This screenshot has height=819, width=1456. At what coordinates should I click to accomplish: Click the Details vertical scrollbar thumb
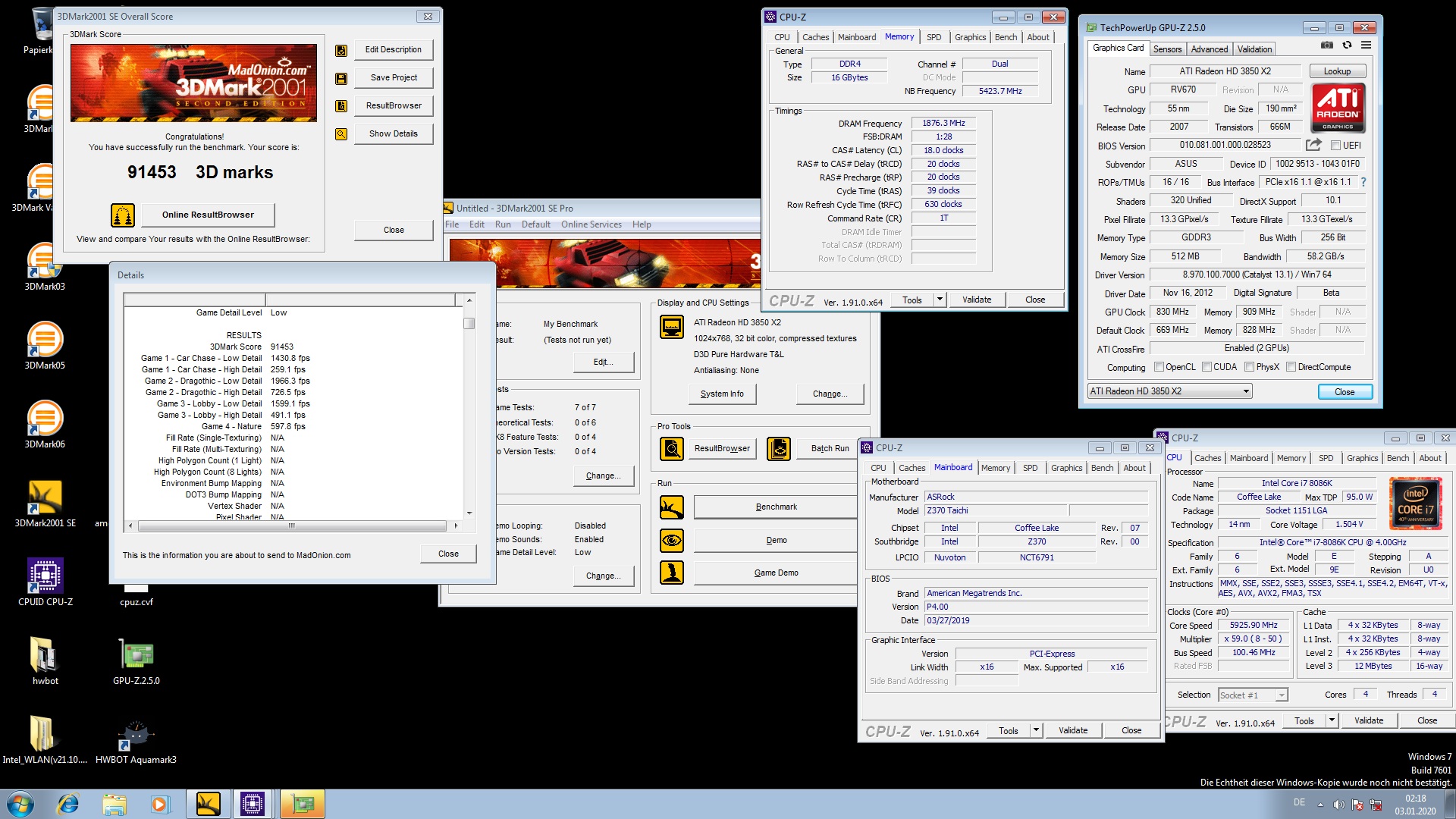click(x=469, y=323)
